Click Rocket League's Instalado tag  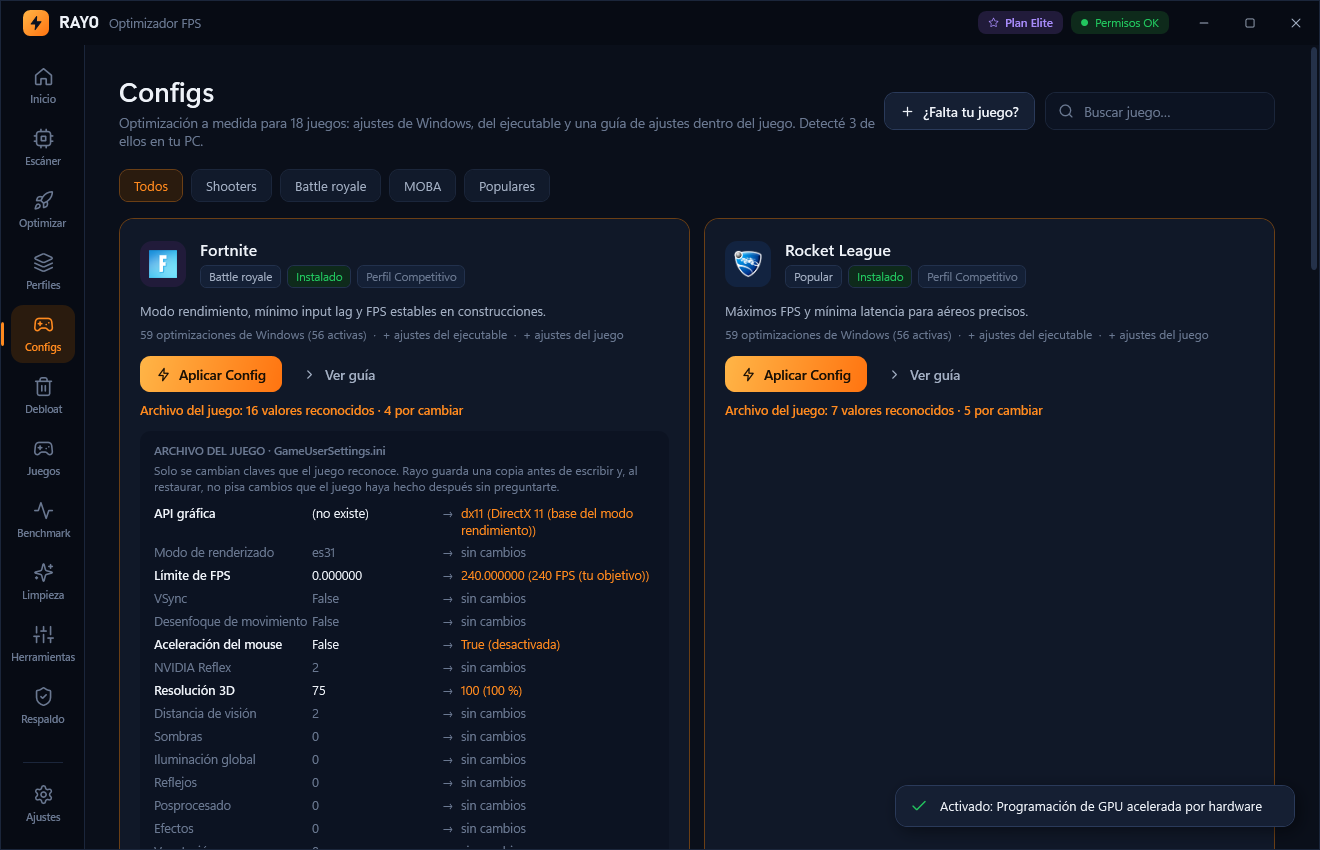(880, 277)
